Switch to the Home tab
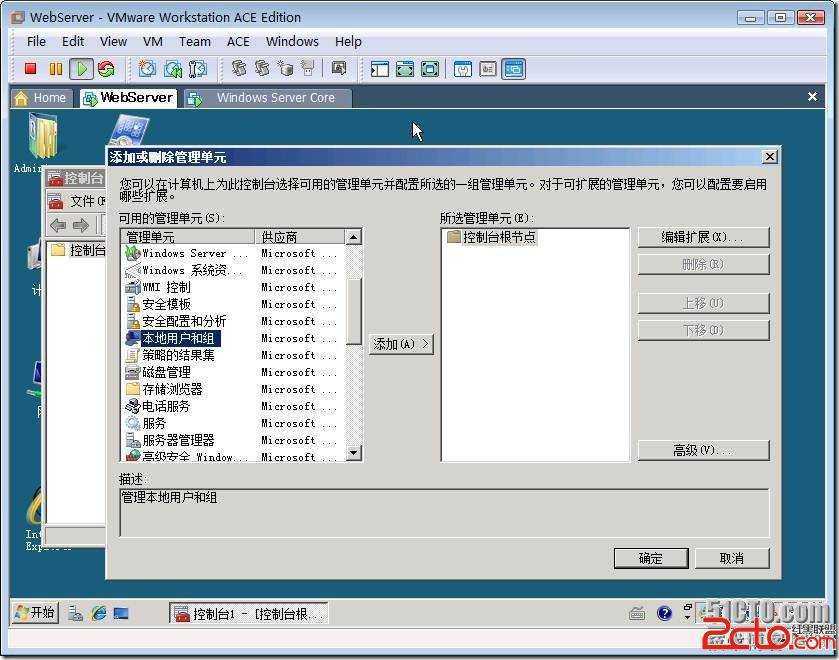The image size is (839, 660). coord(42,98)
